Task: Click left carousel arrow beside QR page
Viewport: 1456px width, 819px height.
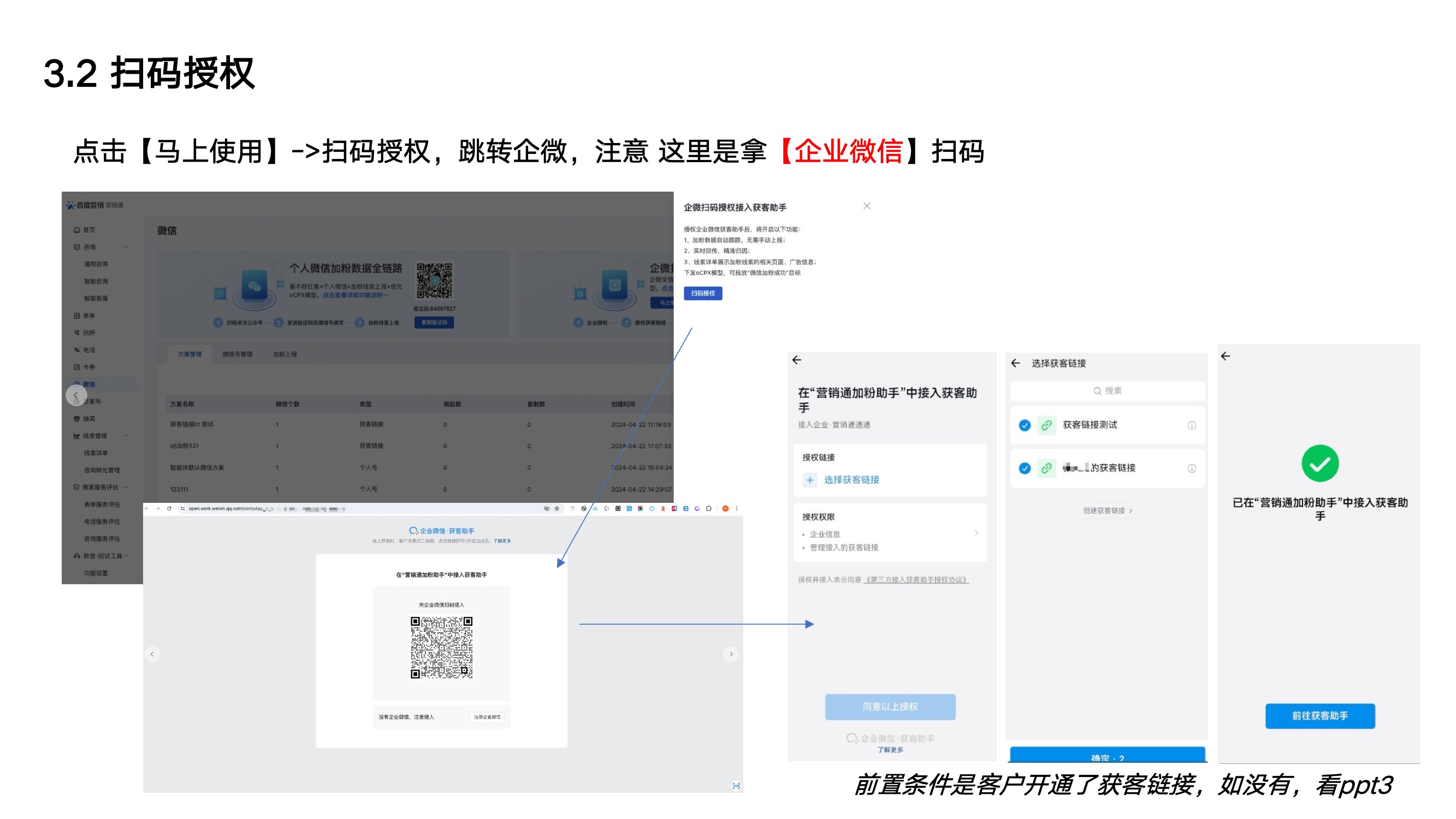Action: pyautogui.click(x=151, y=654)
